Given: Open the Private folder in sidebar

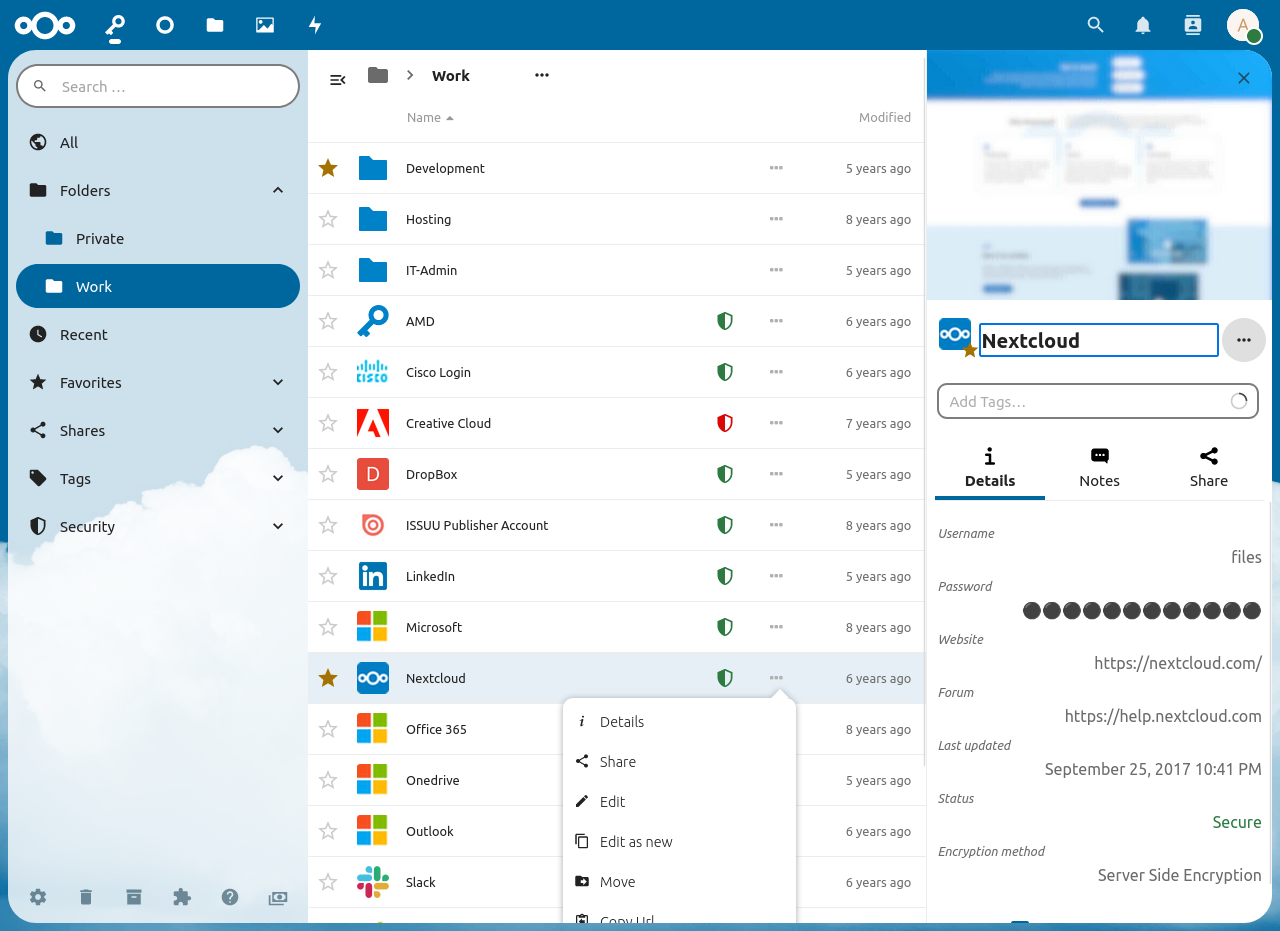Looking at the screenshot, I should (x=158, y=238).
